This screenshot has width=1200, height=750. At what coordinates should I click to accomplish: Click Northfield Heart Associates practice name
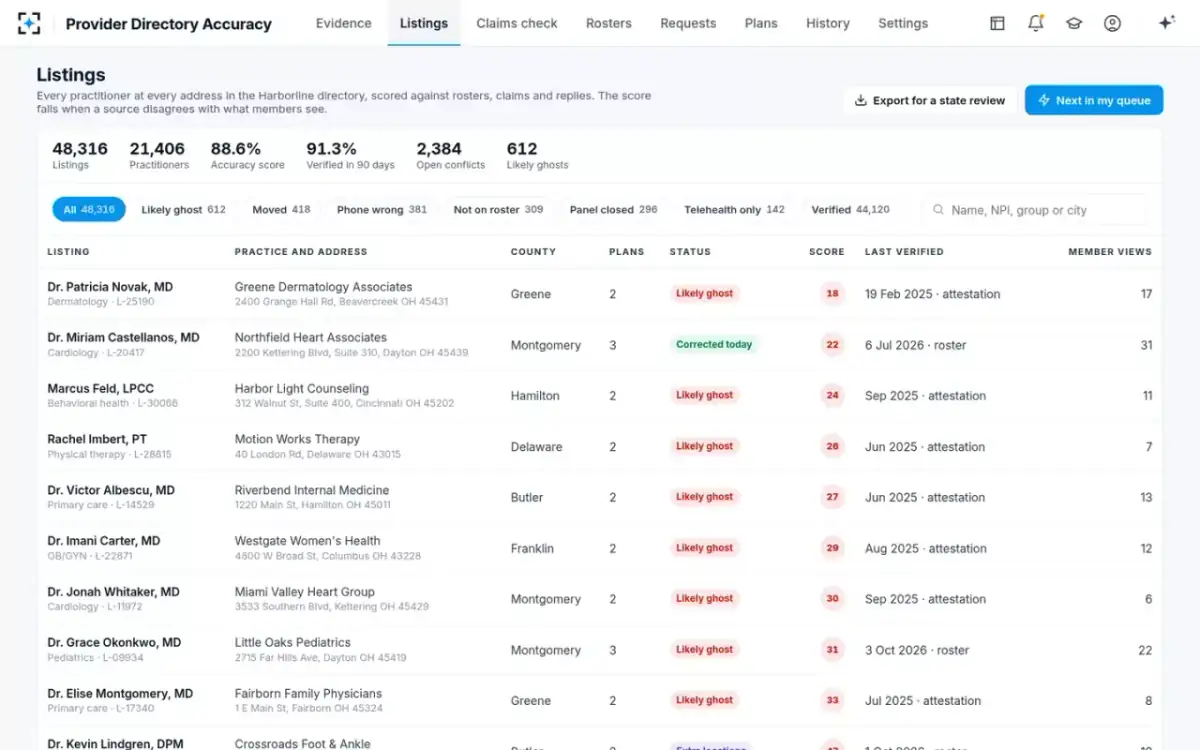311,338
